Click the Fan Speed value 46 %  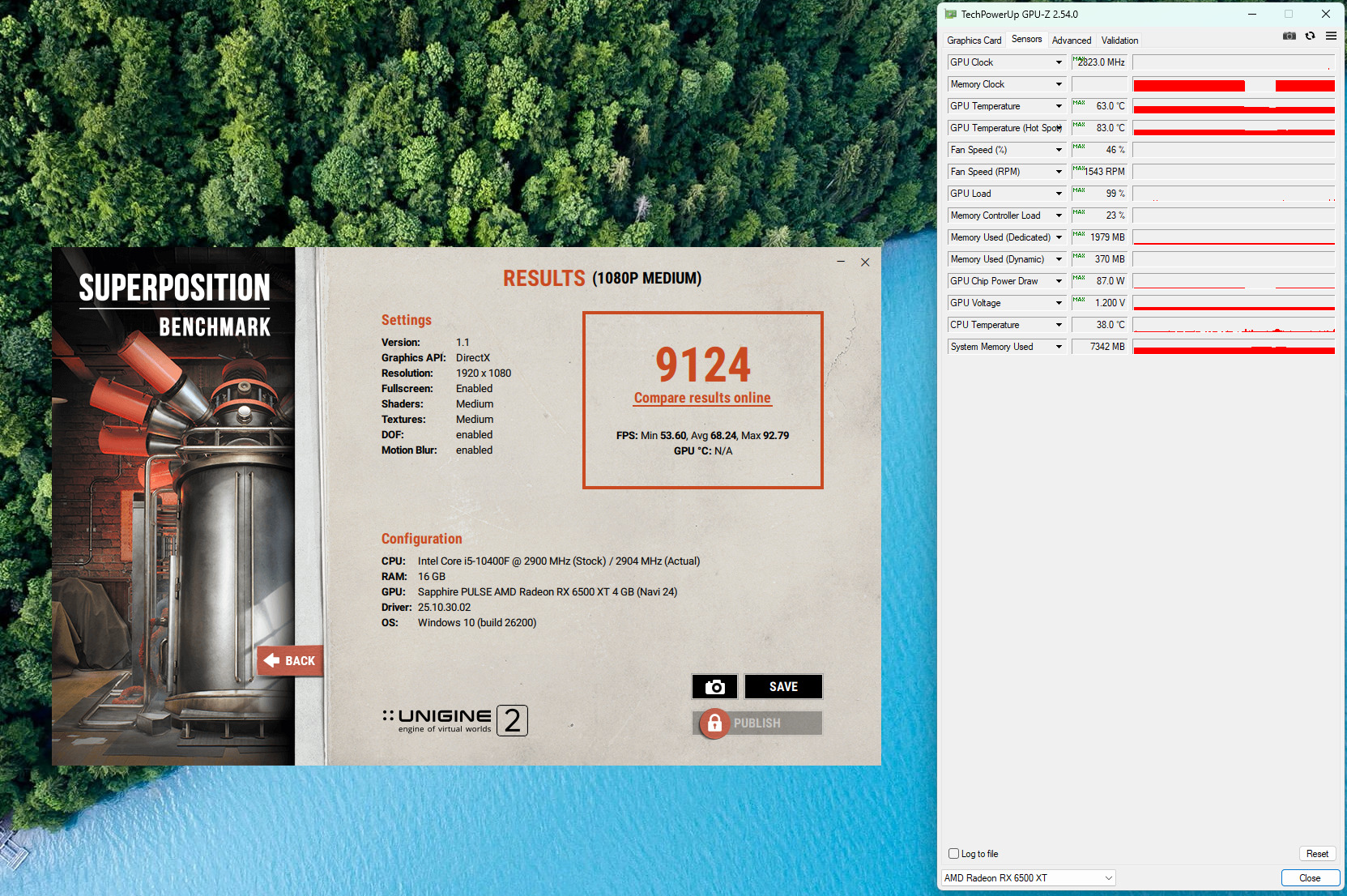click(x=1099, y=150)
